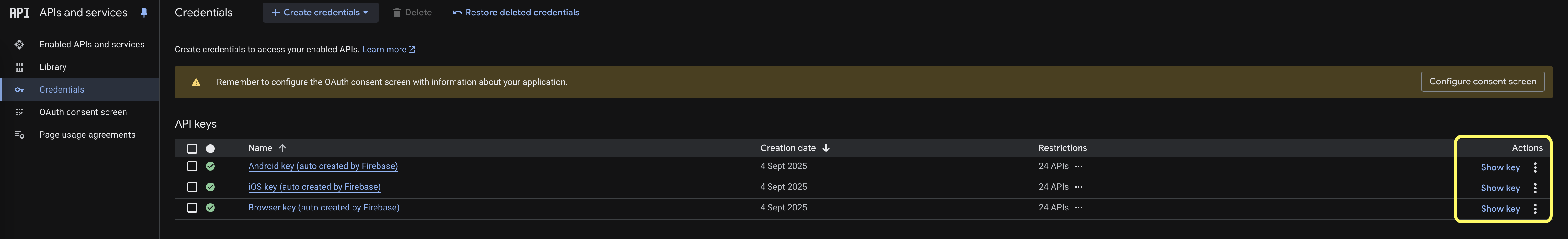1568x239 pixels.
Task: Open three-dot menu for Browser key row
Action: click(1535, 209)
